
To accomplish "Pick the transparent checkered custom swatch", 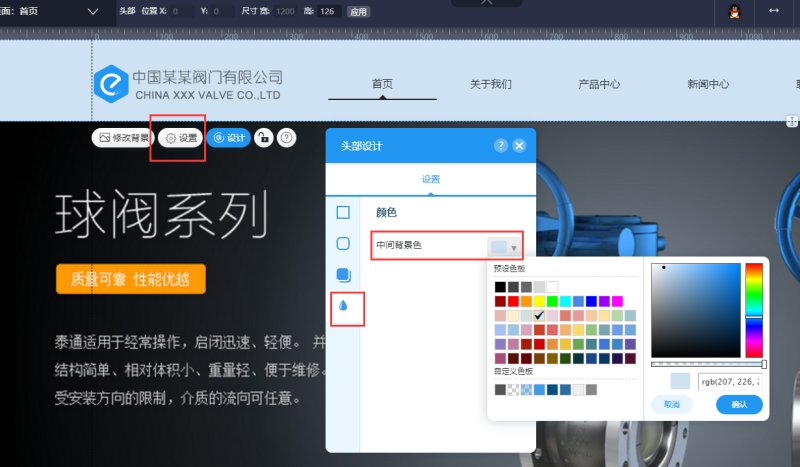I will pyautogui.click(x=513, y=390).
